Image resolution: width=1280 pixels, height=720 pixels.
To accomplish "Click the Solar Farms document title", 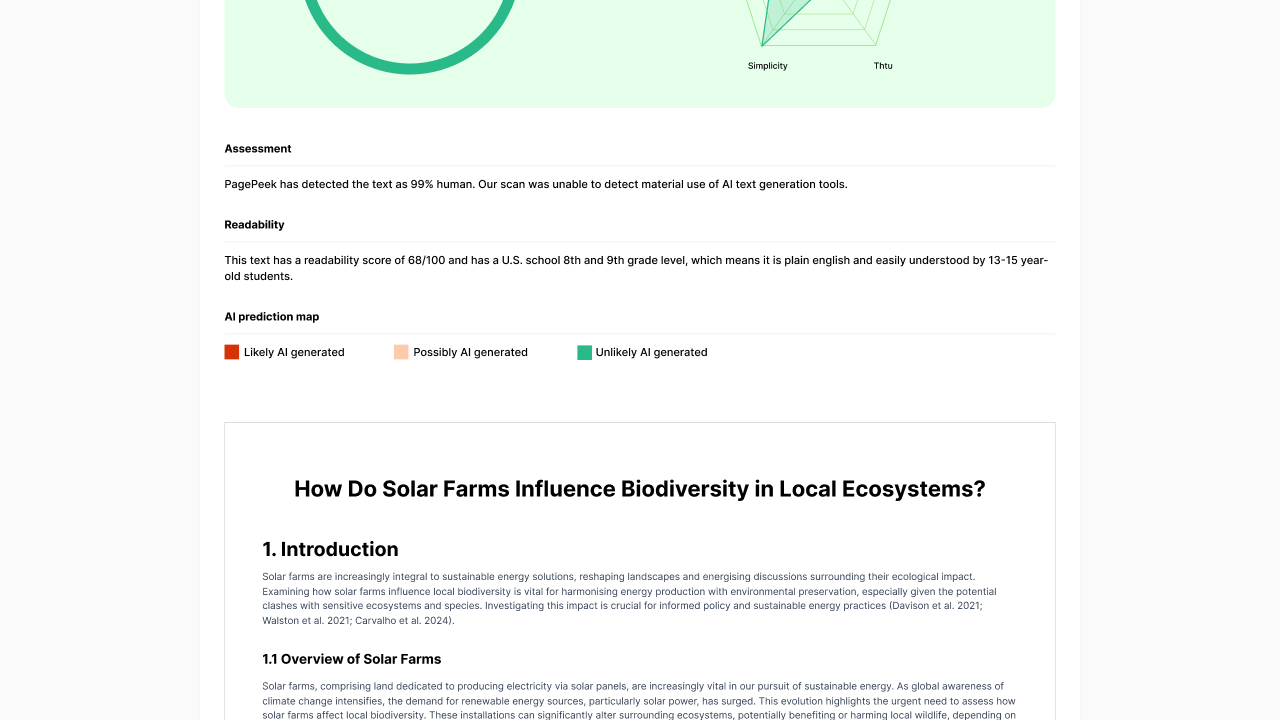I will (640, 489).
